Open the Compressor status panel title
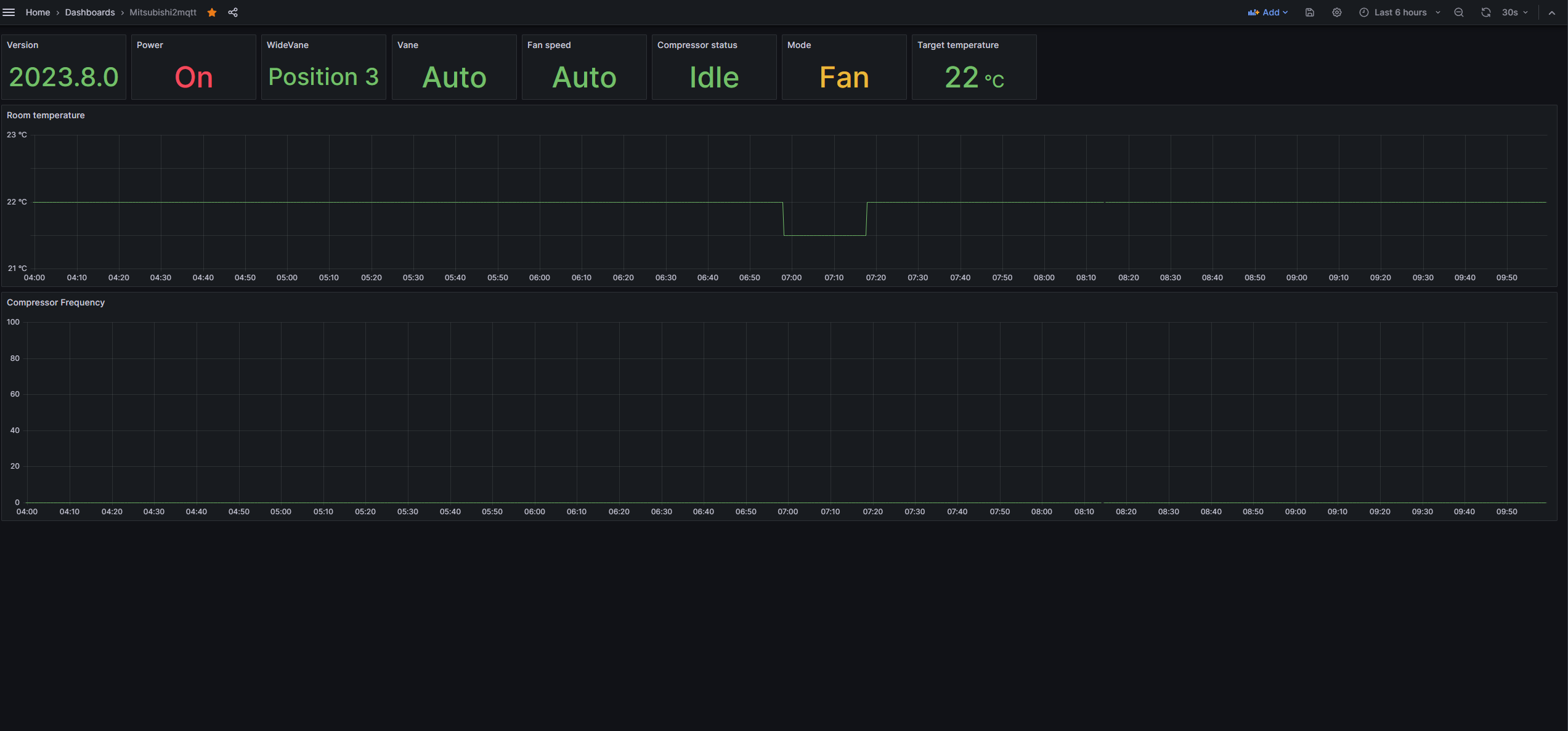 pos(697,45)
